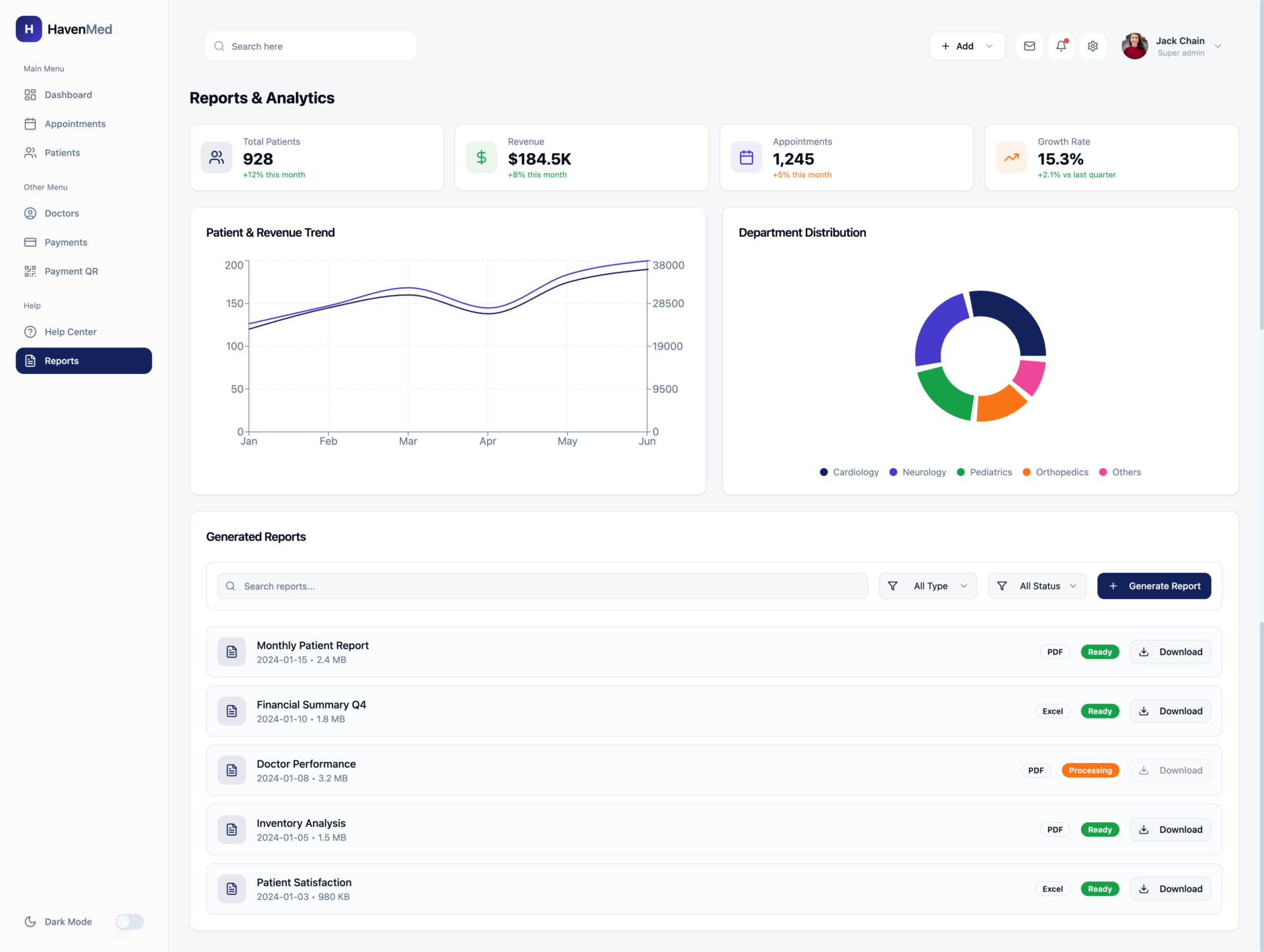Click the Revenue dollar sign icon
The width and height of the screenshot is (1264, 952).
481,157
